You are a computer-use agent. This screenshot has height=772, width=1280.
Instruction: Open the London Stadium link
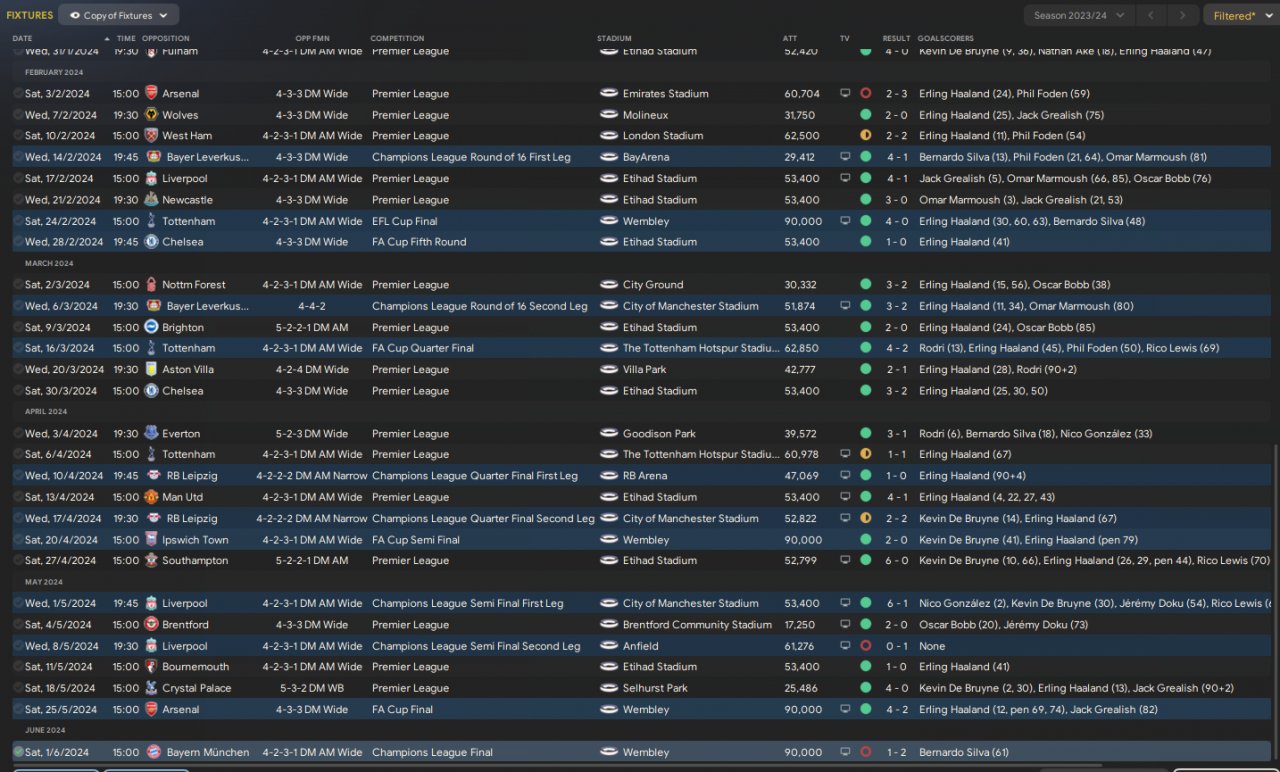pyautogui.click(x=663, y=136)
